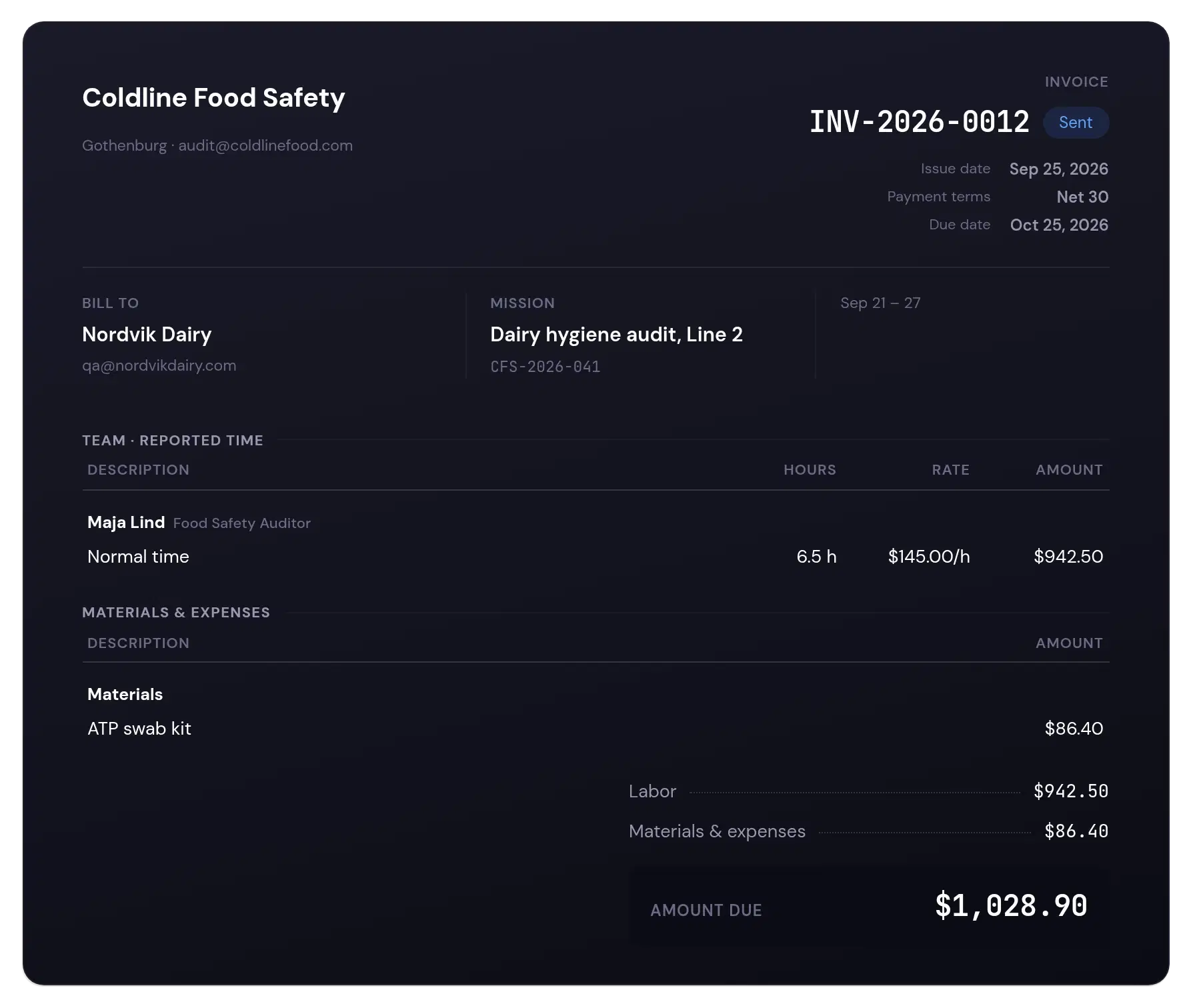Click the ATP swab kit line item
The image size is (1191, 1008).
(139, 728)
